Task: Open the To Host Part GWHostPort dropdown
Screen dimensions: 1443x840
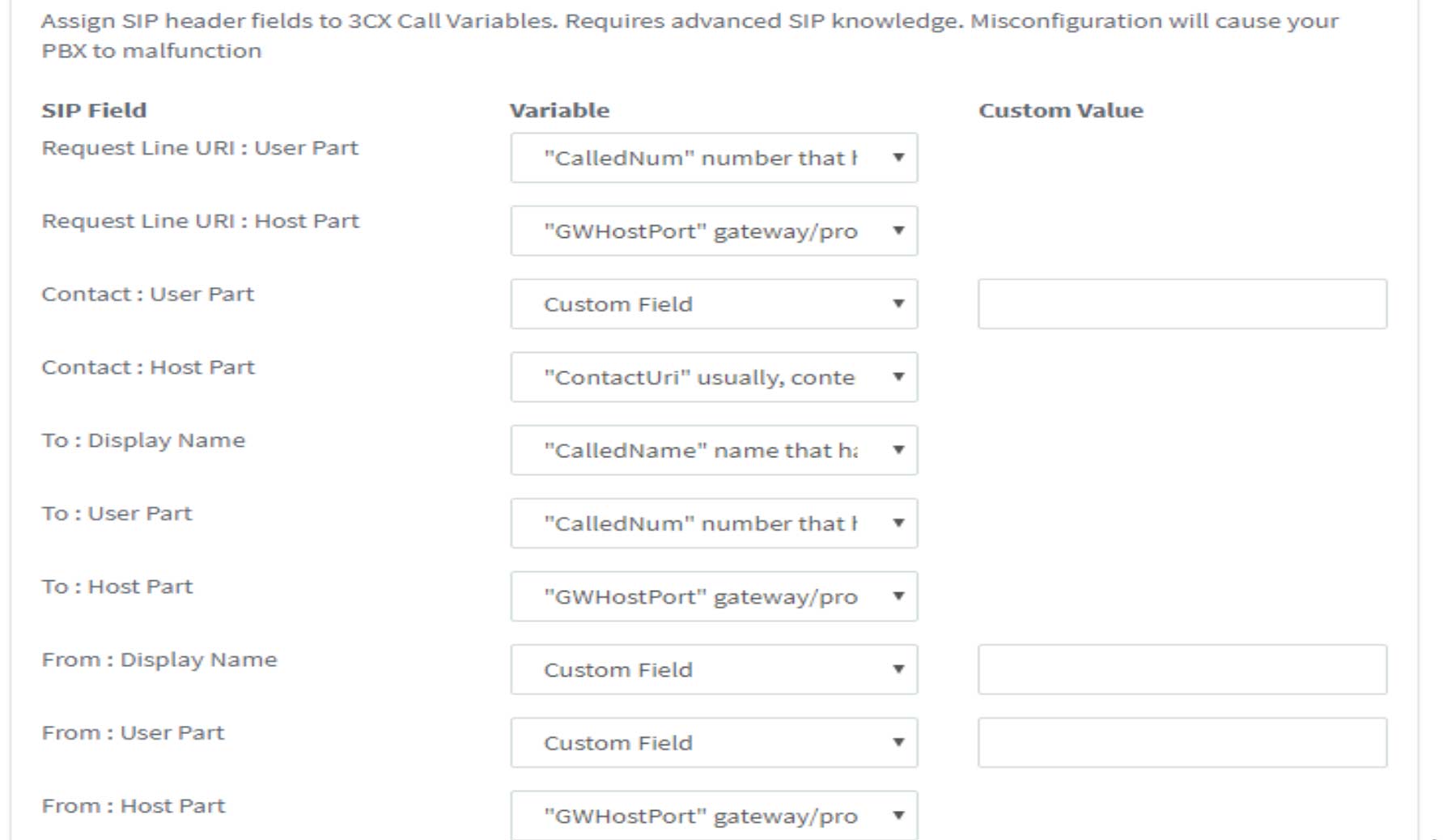Action: click(x=713, y=596)
